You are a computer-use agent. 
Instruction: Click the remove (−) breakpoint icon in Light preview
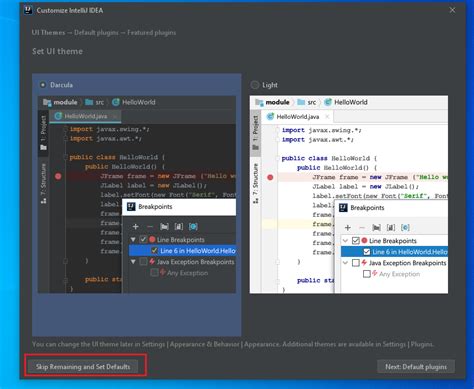[x=362, y=228]
